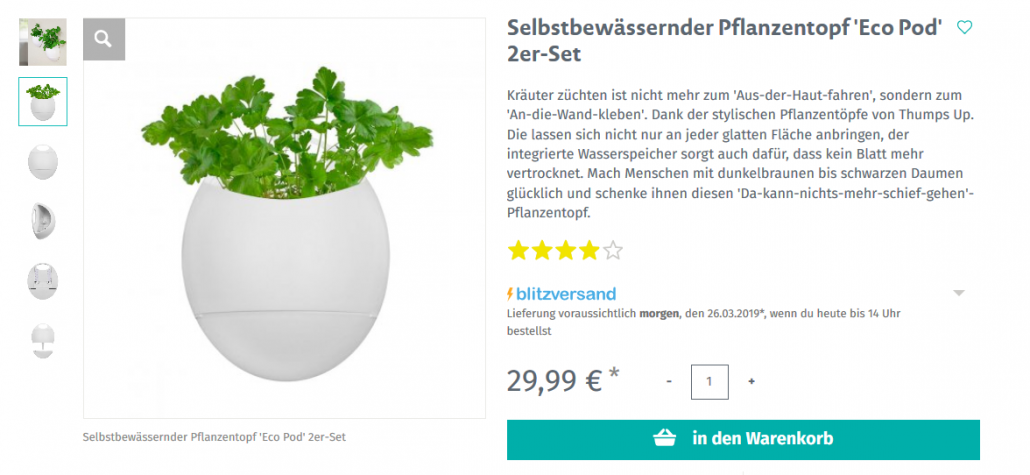Add item via 'in den Warenkorb' button
Viewport: 1030px width, 475px height.
[743, 440]
